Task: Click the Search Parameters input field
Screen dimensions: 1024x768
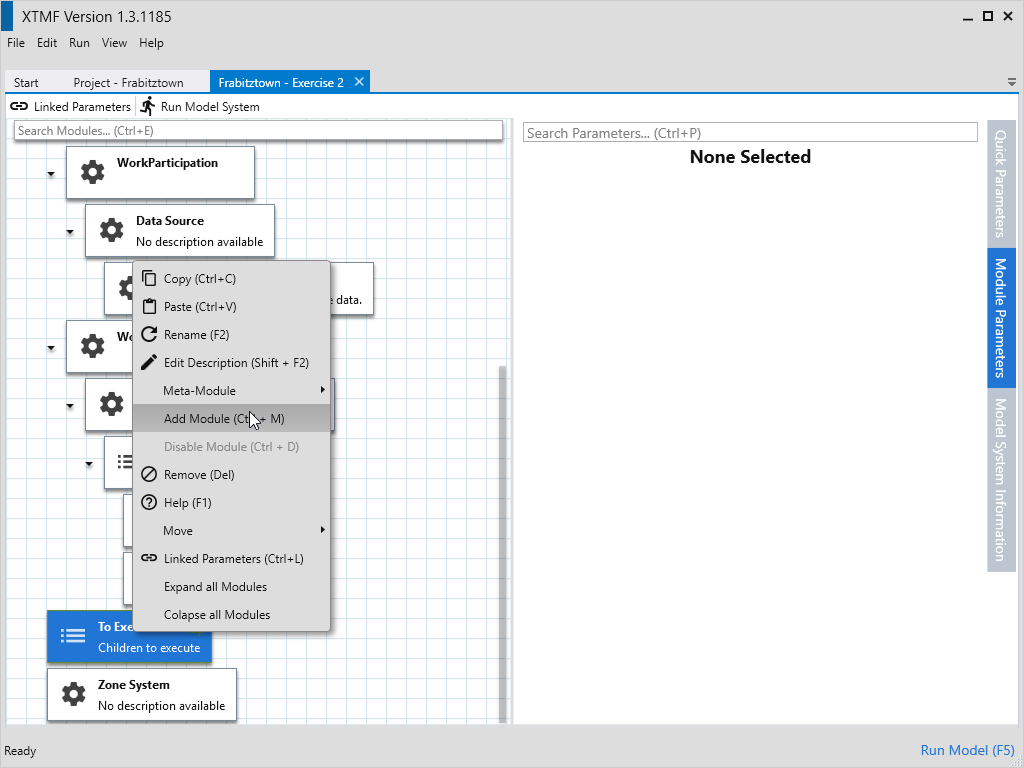Action: 750,132
